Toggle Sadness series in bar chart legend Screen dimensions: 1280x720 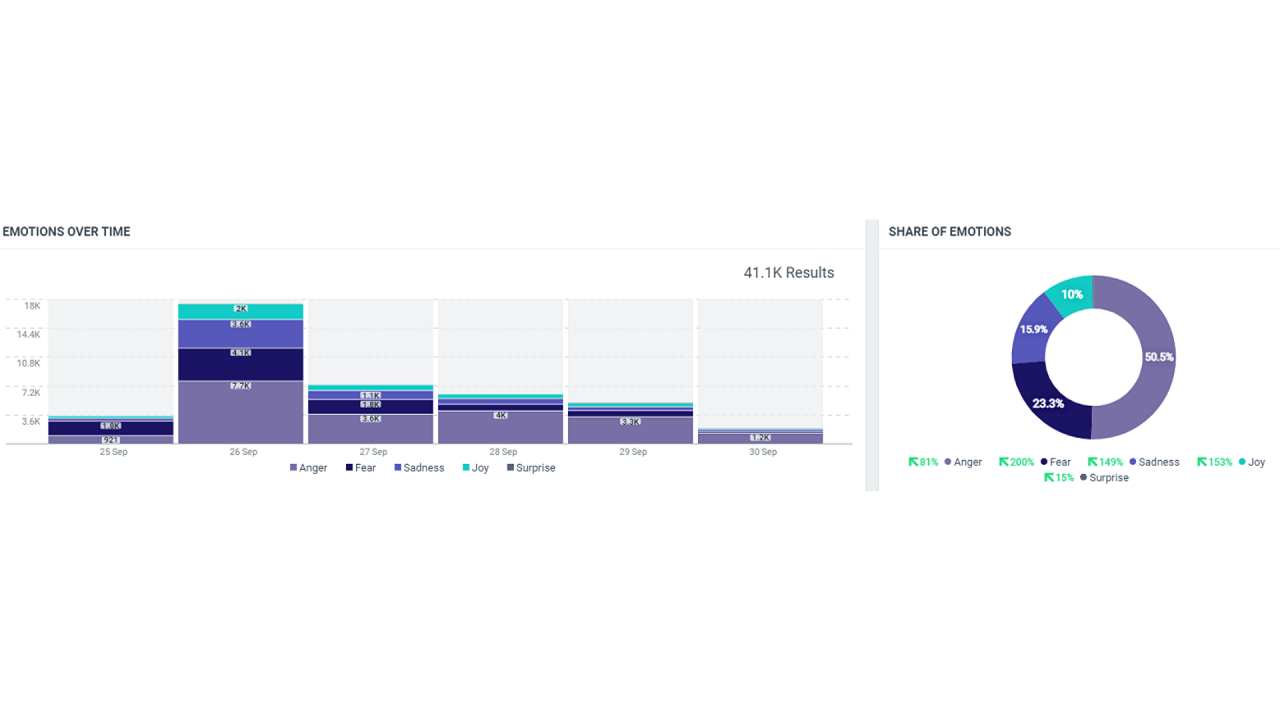[418, 468]
